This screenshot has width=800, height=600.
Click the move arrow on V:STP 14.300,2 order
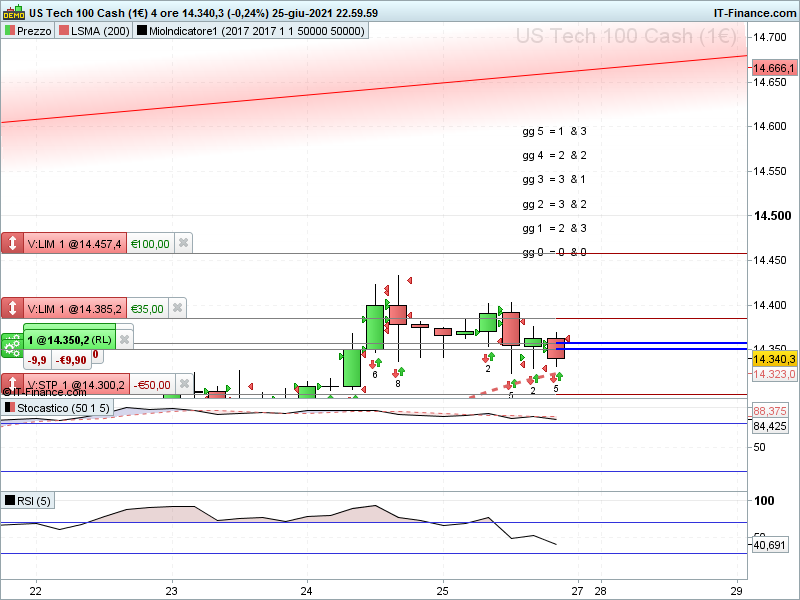(12, 384)
